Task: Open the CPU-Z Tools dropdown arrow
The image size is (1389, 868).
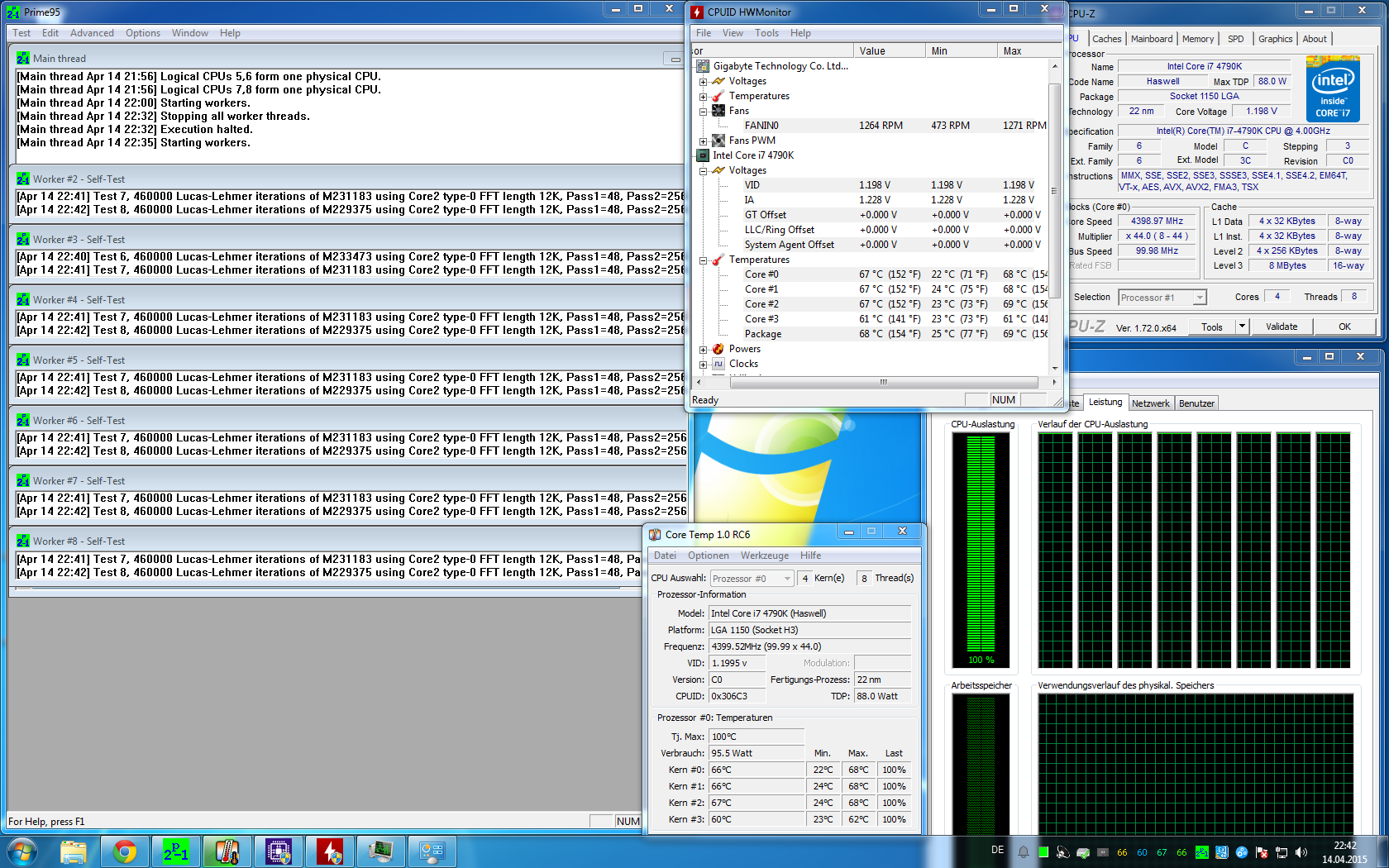Action: [1242, 327]
